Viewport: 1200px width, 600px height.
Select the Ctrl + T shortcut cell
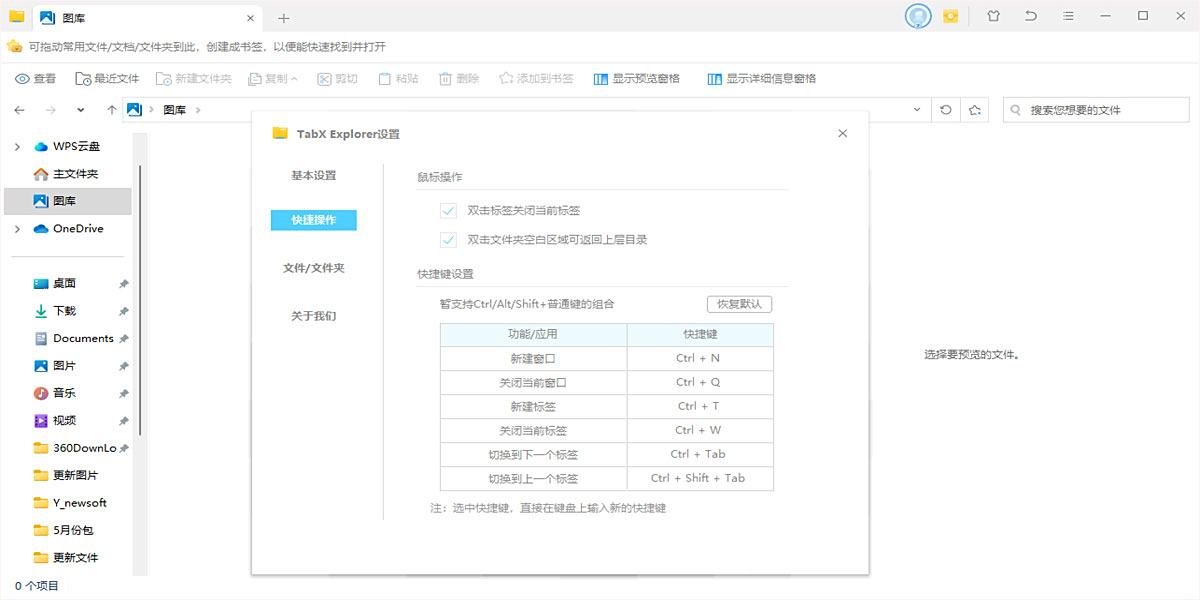click(x=700, y=406)
